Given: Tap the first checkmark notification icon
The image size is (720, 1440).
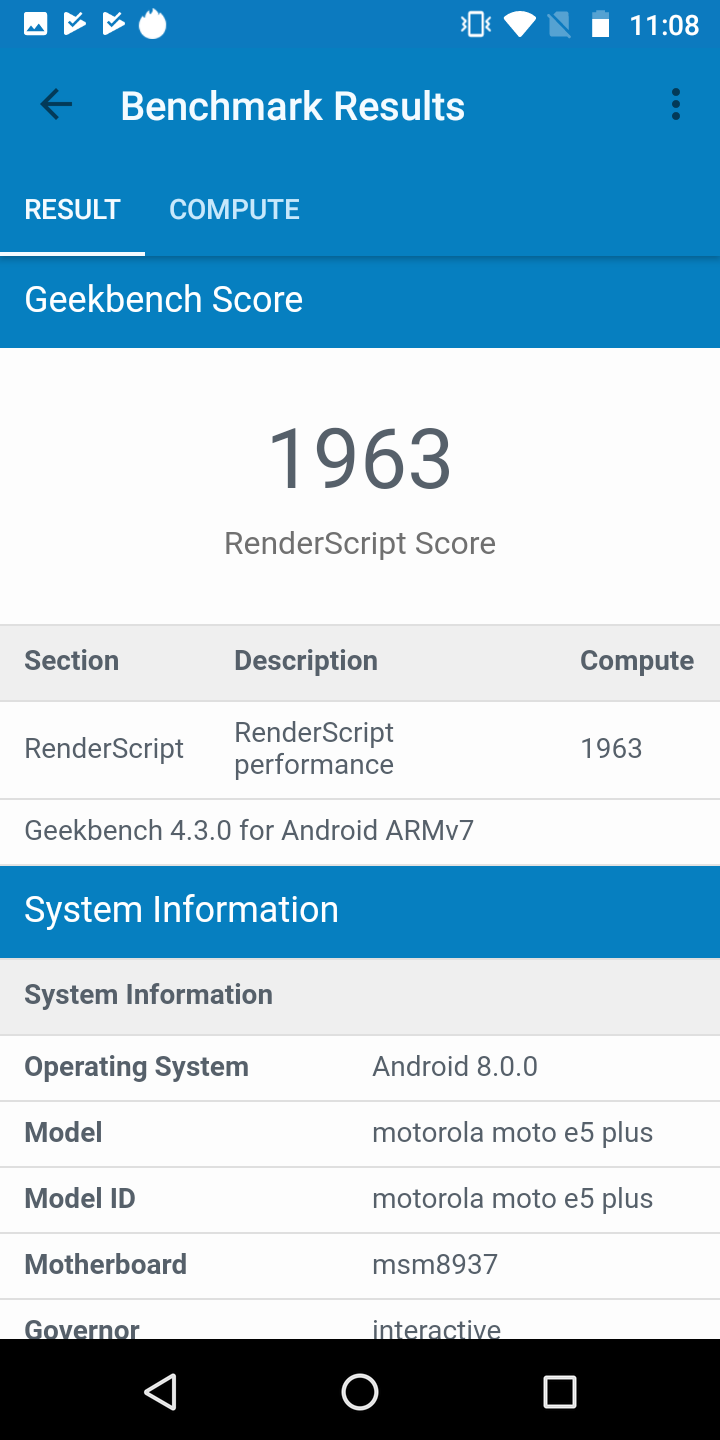Looking at the screenshot, I should pyautogui.click(x=75, y=24).
